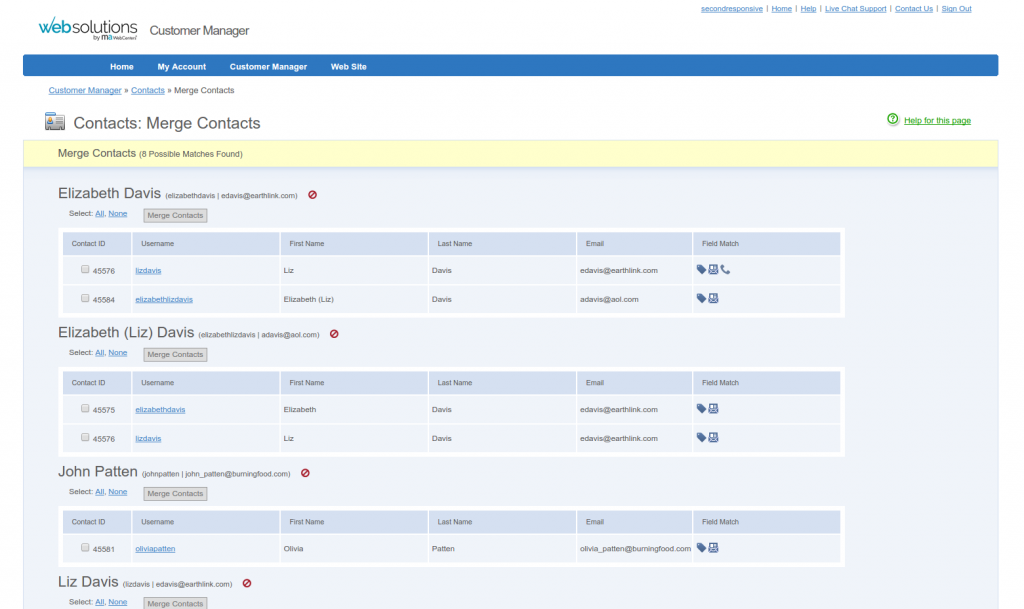The image size is (1024, 609).
Task: Click Sign Out link
Action: 956,8
